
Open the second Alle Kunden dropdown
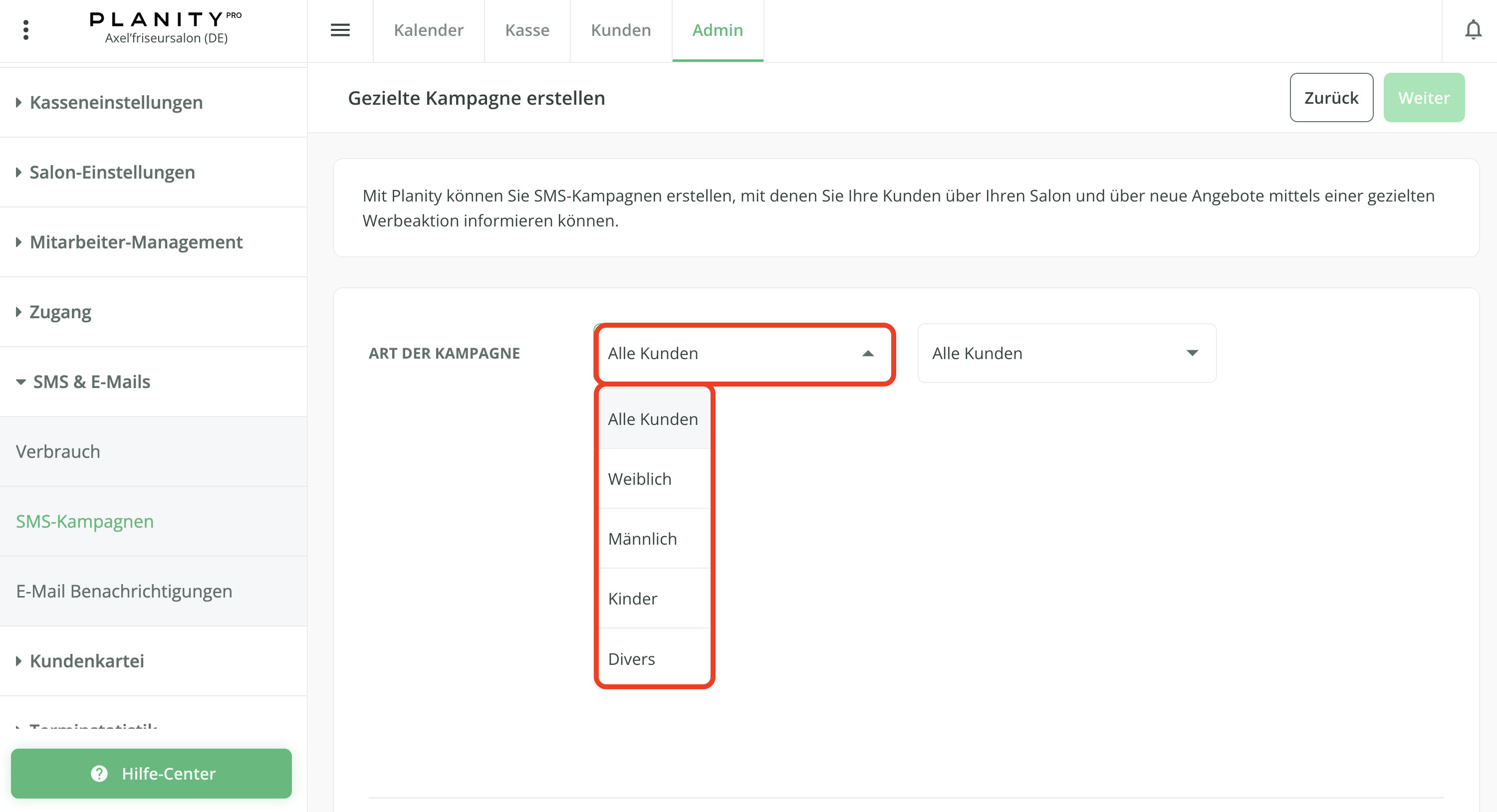pyautogui.click(x=1066, y=353)
